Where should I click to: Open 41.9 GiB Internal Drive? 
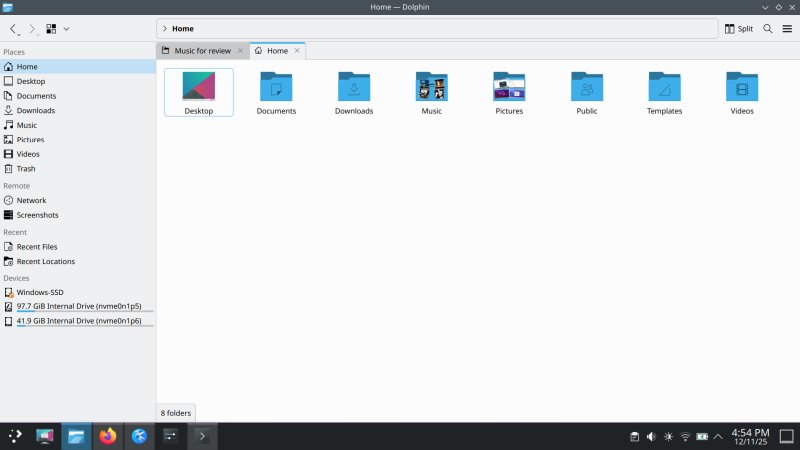tap(78, 321)
